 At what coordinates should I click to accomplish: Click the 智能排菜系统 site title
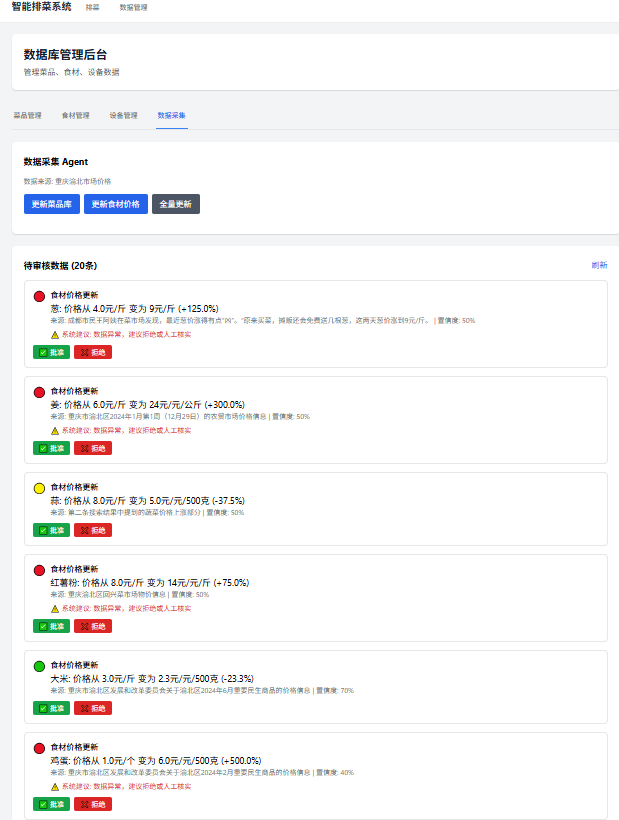tap(41, 7)
